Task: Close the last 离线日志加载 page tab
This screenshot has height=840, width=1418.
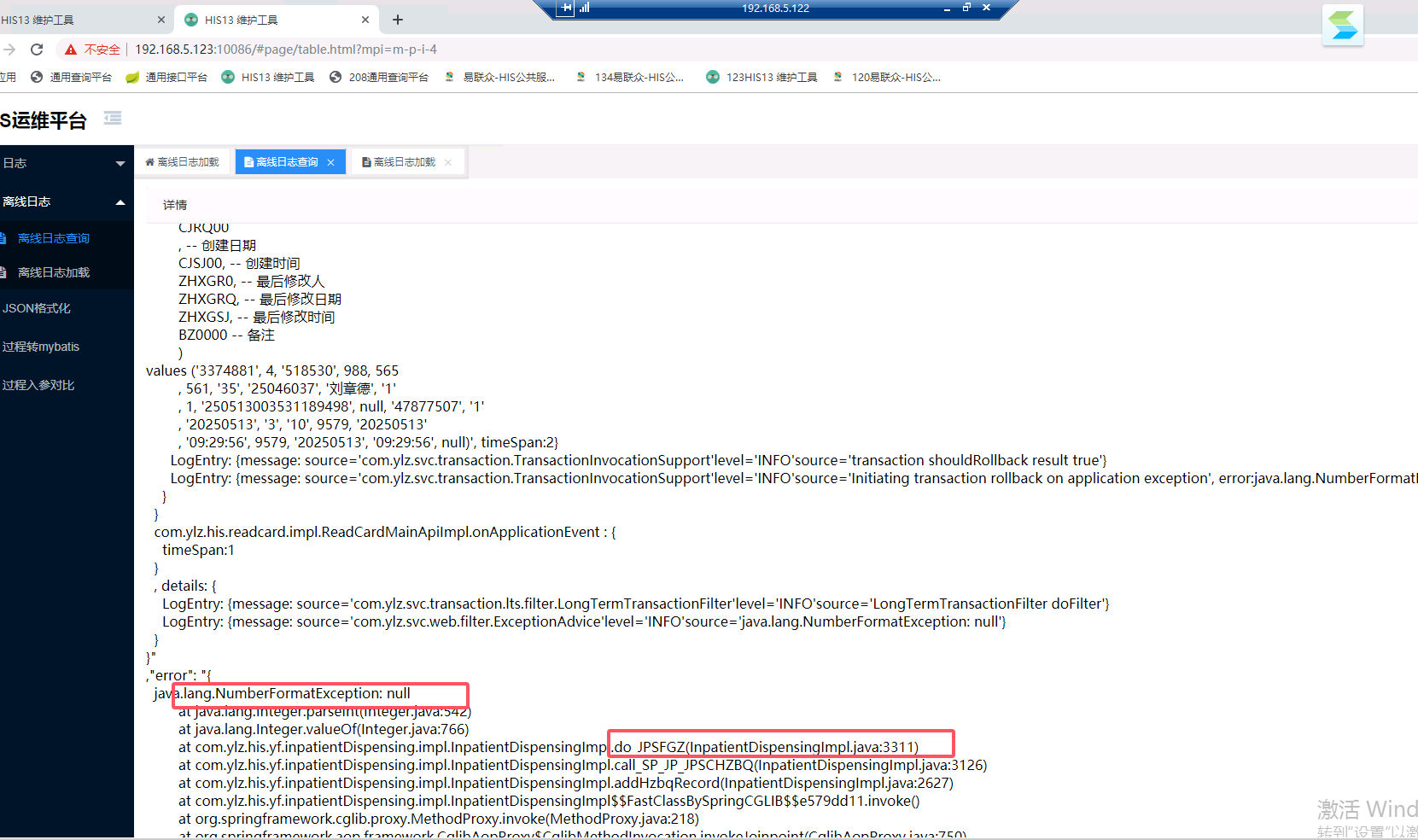Action: (x=448, y=162)
